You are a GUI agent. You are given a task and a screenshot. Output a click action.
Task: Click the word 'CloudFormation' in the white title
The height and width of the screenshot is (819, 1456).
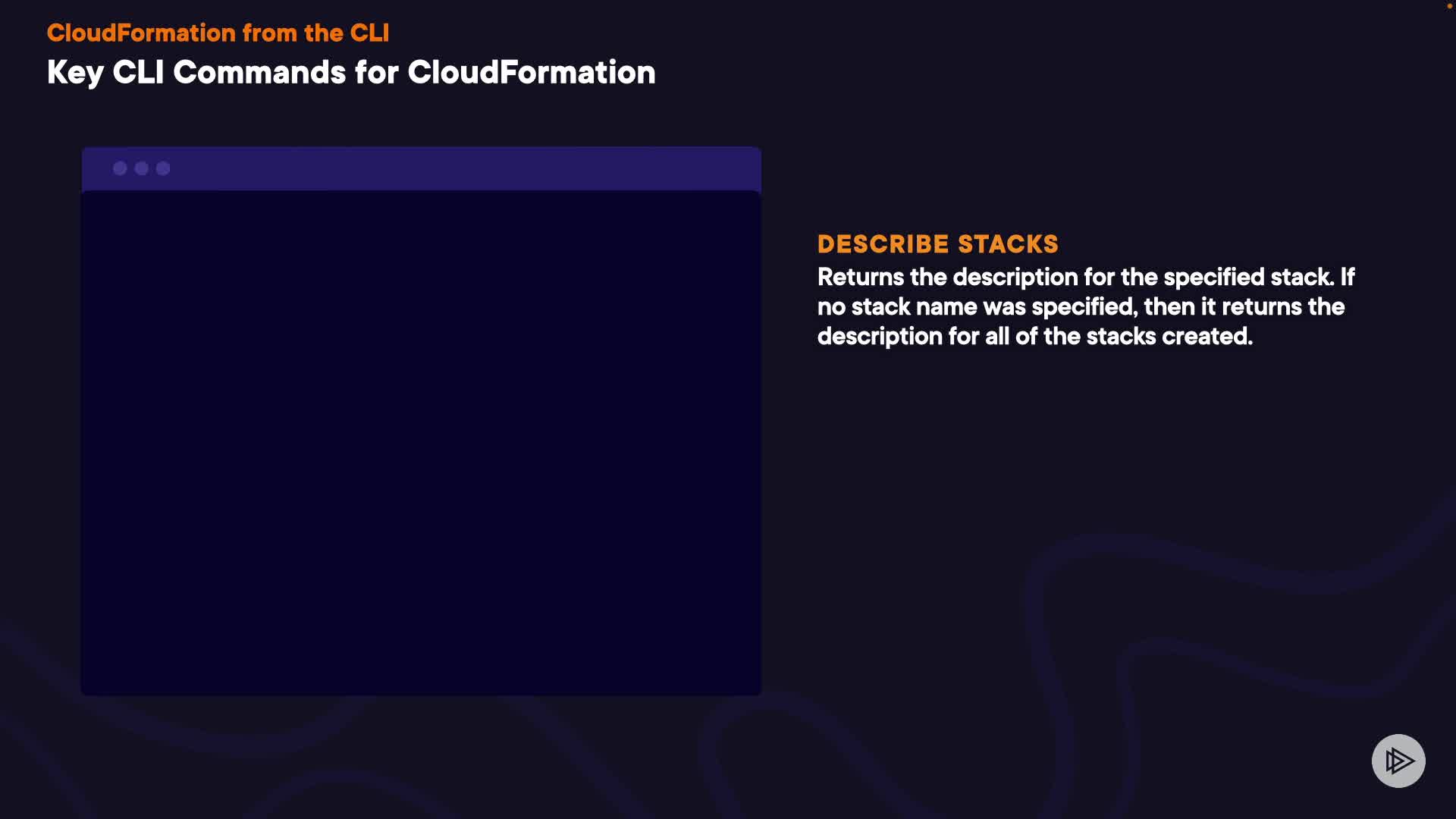[x=531, y=72]
